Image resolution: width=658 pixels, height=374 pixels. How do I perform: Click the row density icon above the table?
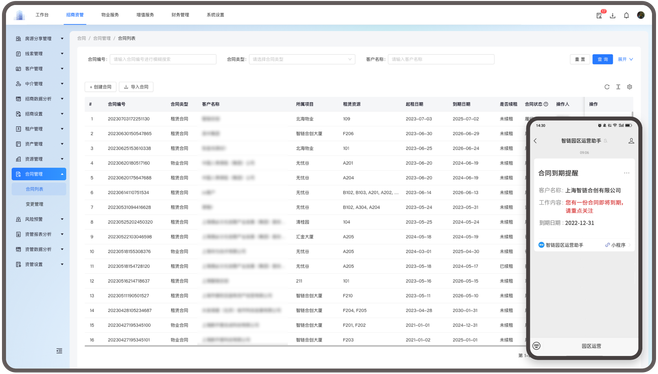[618, 87]
